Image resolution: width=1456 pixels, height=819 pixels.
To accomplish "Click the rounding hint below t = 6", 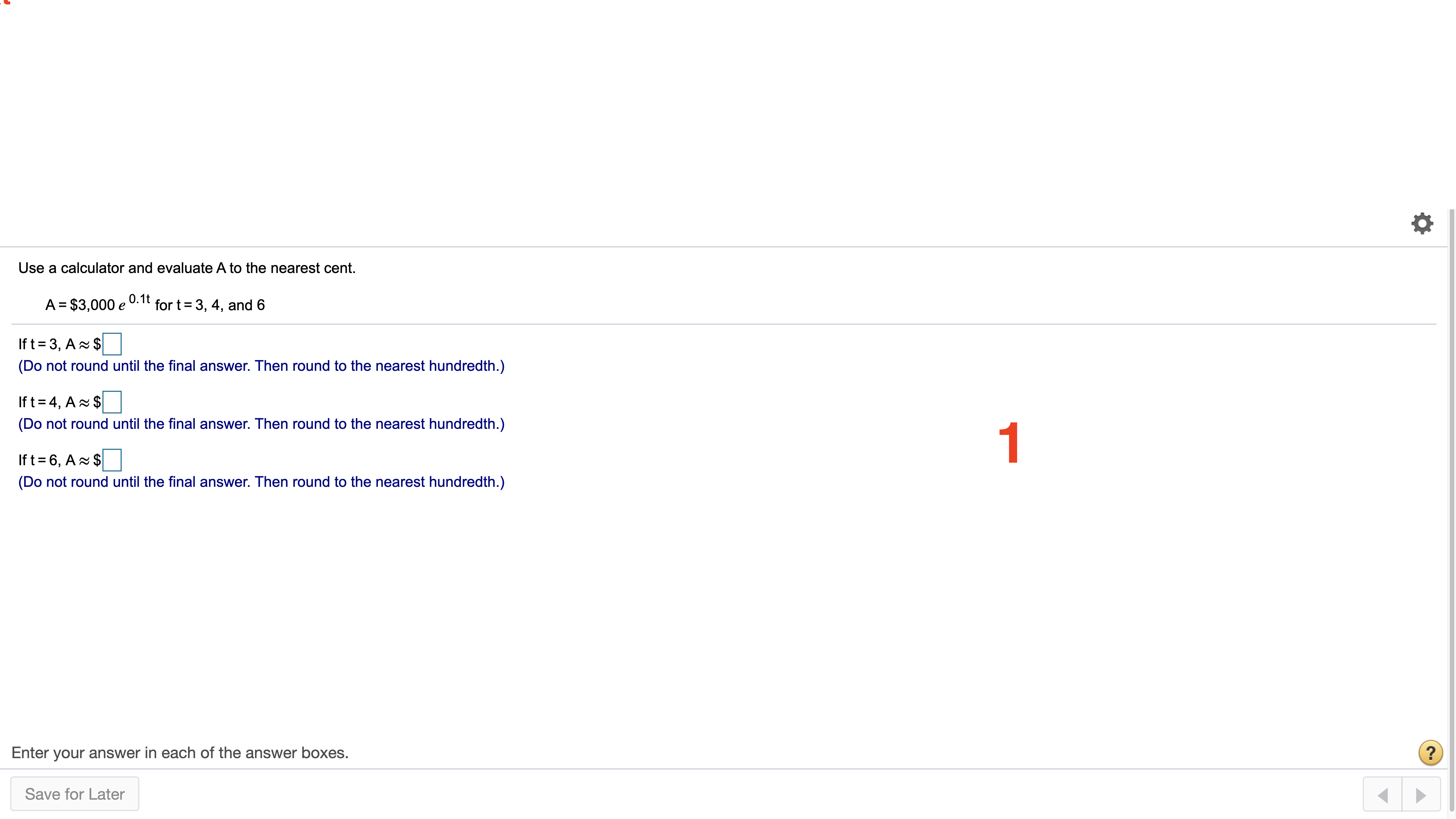I will 261,481.
